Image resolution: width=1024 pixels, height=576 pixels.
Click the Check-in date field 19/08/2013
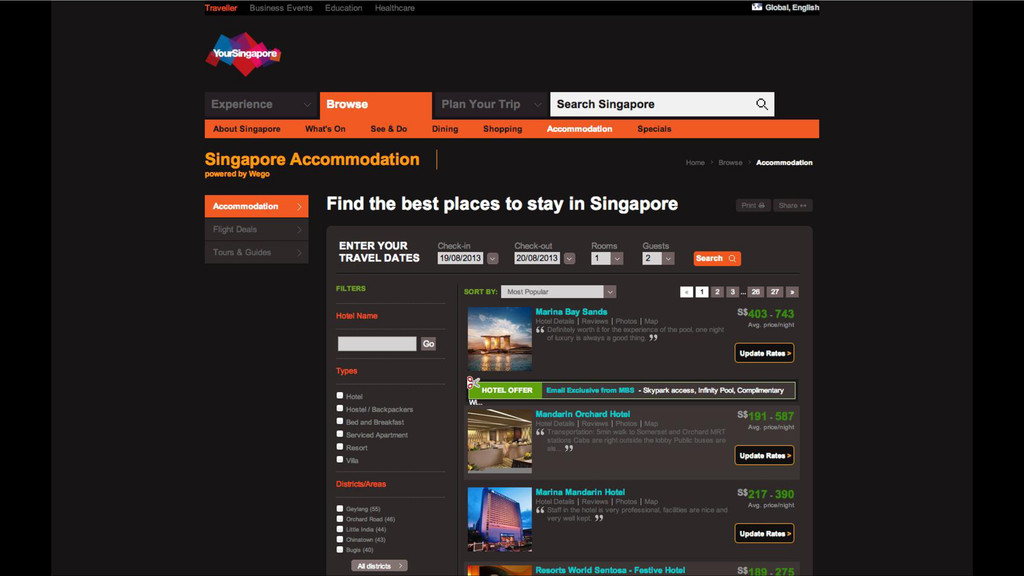(x=460, y=259)
